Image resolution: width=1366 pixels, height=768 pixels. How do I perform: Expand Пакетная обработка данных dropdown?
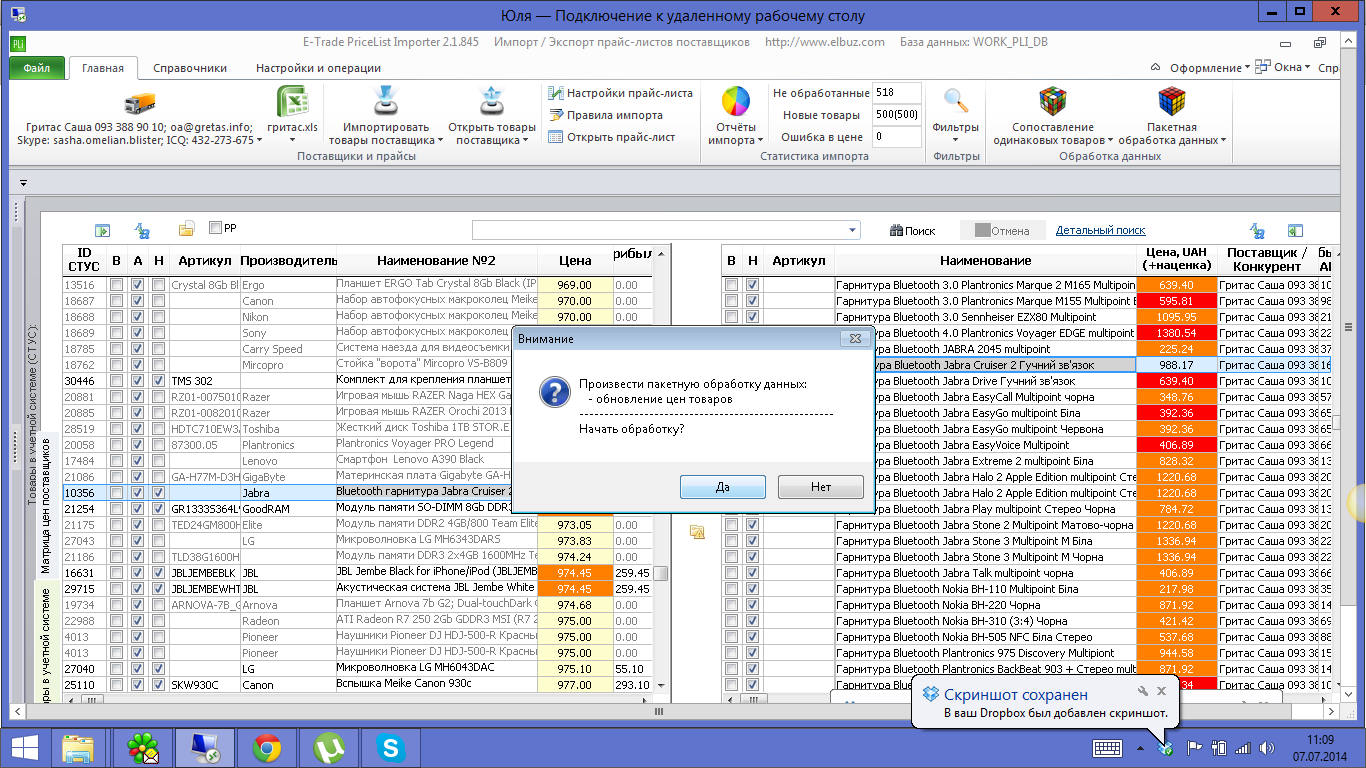(x=1223, y=141)
